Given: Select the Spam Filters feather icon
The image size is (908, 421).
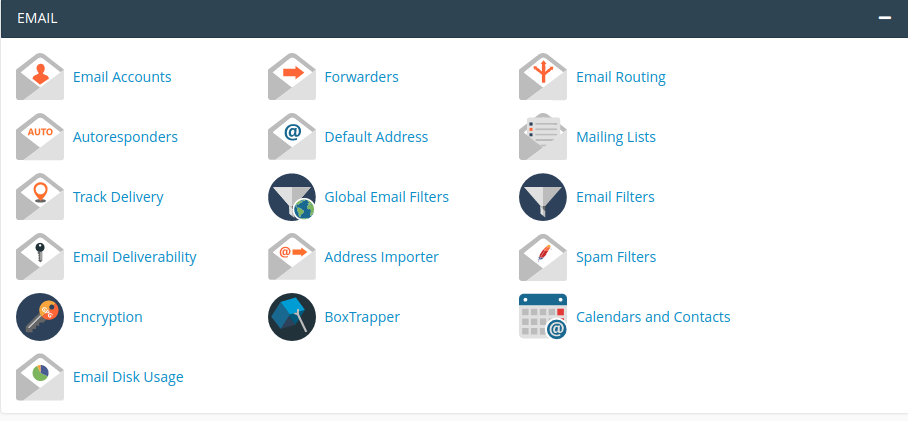Looking at the screenshot, I should tap(543, 257).
